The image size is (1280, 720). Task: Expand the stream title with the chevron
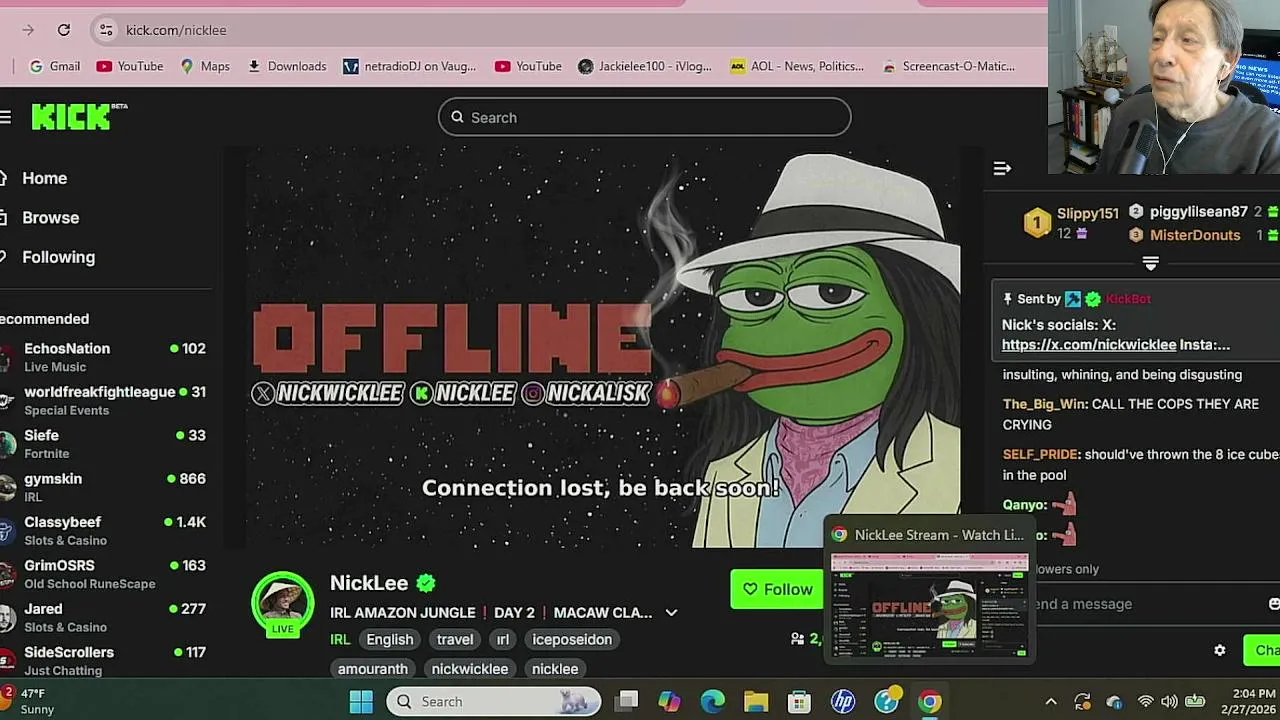click(x=671, y=613)
